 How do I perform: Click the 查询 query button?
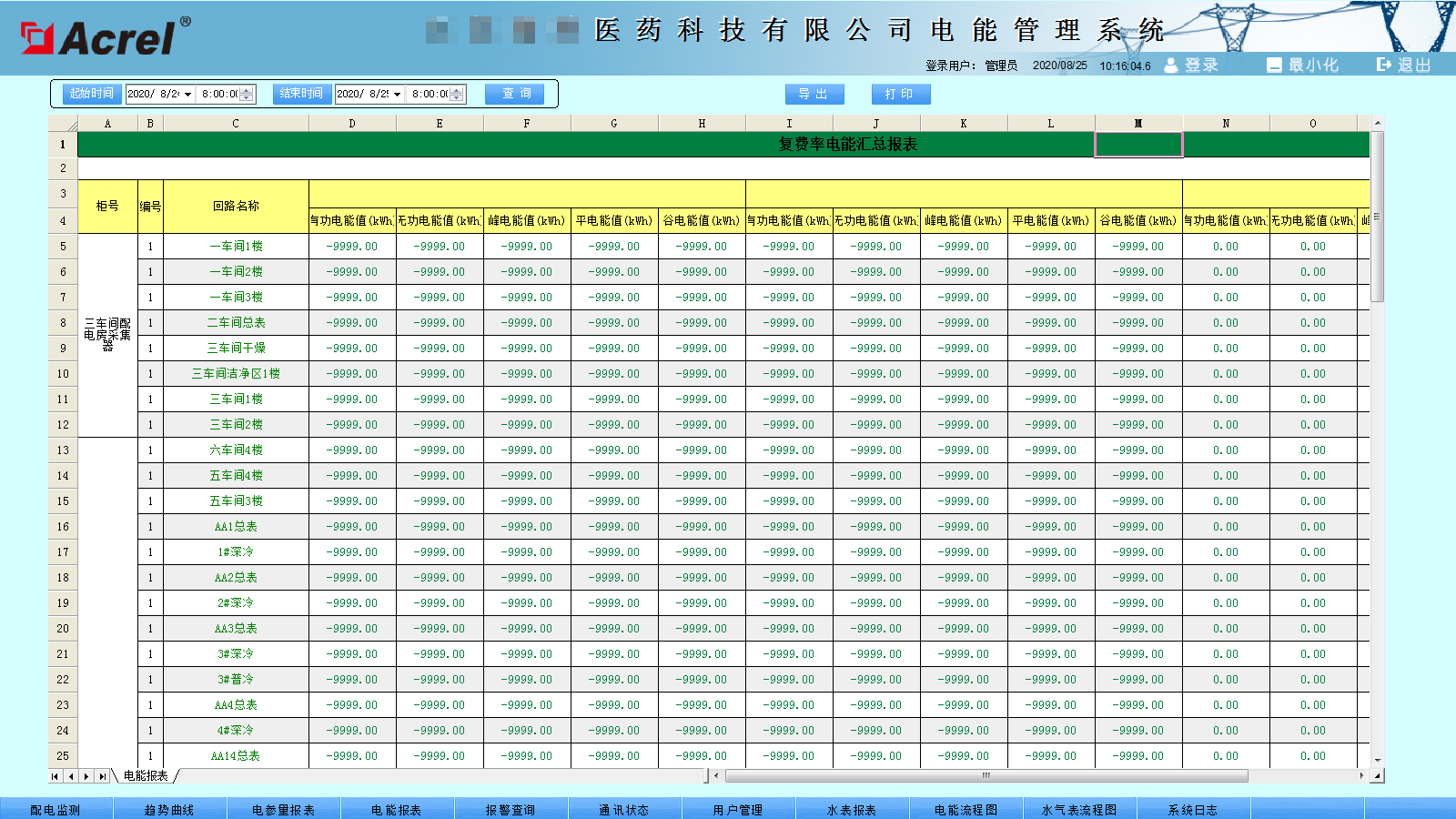coord(515,94)
